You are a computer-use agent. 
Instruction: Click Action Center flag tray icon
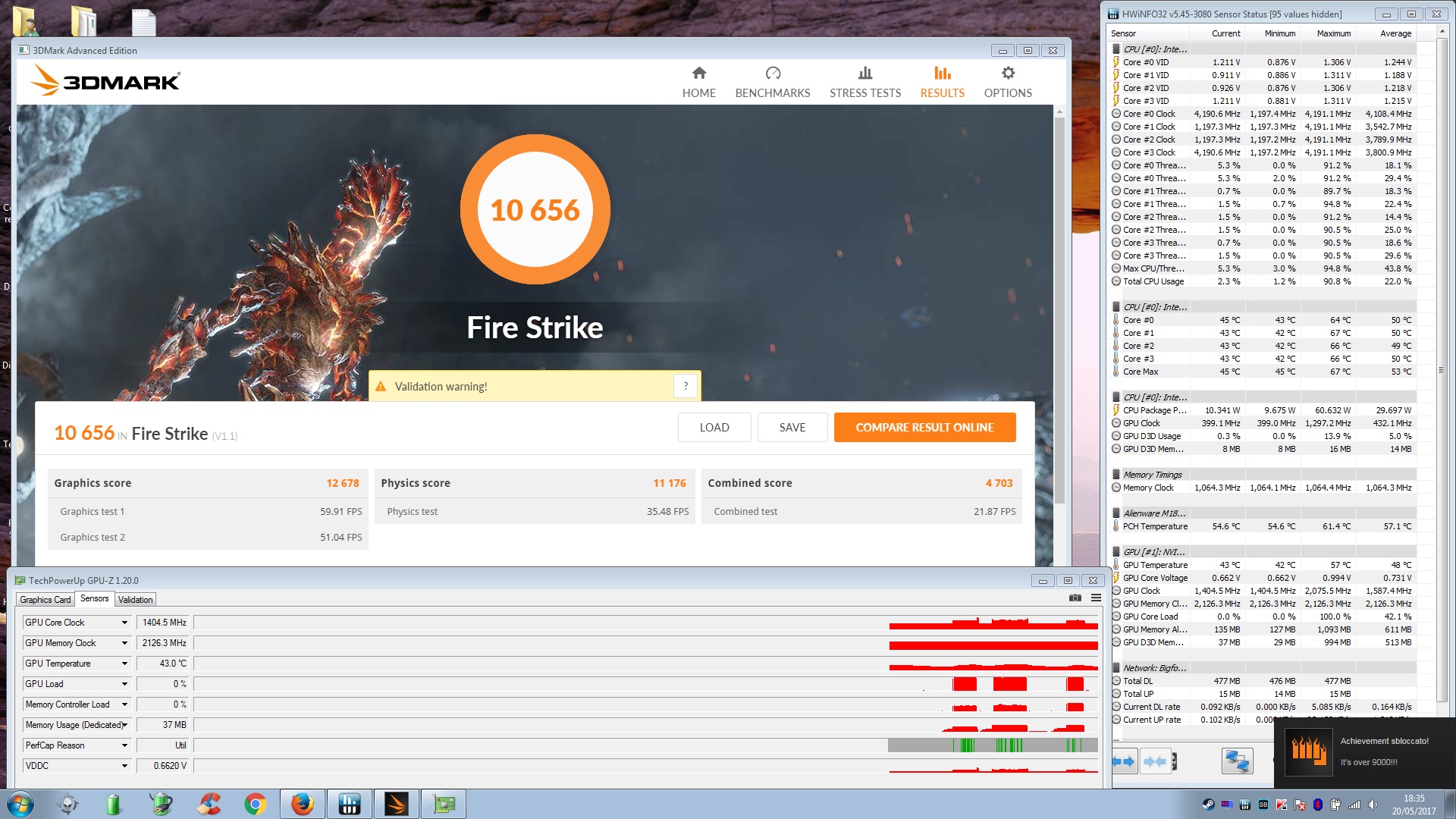coord(1300,805)
